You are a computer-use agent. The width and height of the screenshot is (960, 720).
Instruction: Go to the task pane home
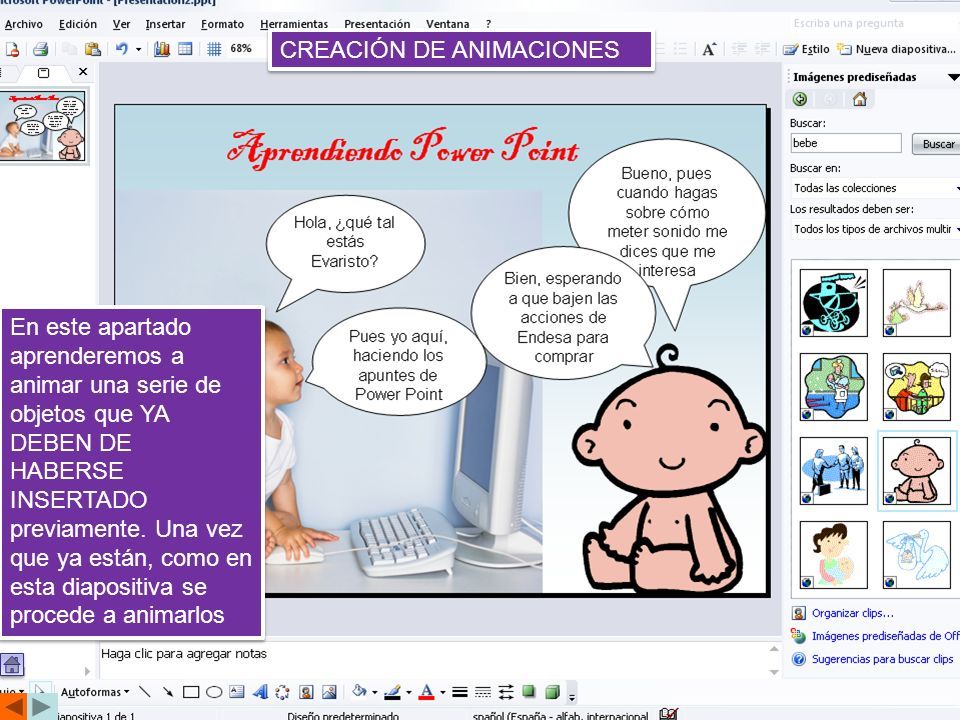[860, 99]
